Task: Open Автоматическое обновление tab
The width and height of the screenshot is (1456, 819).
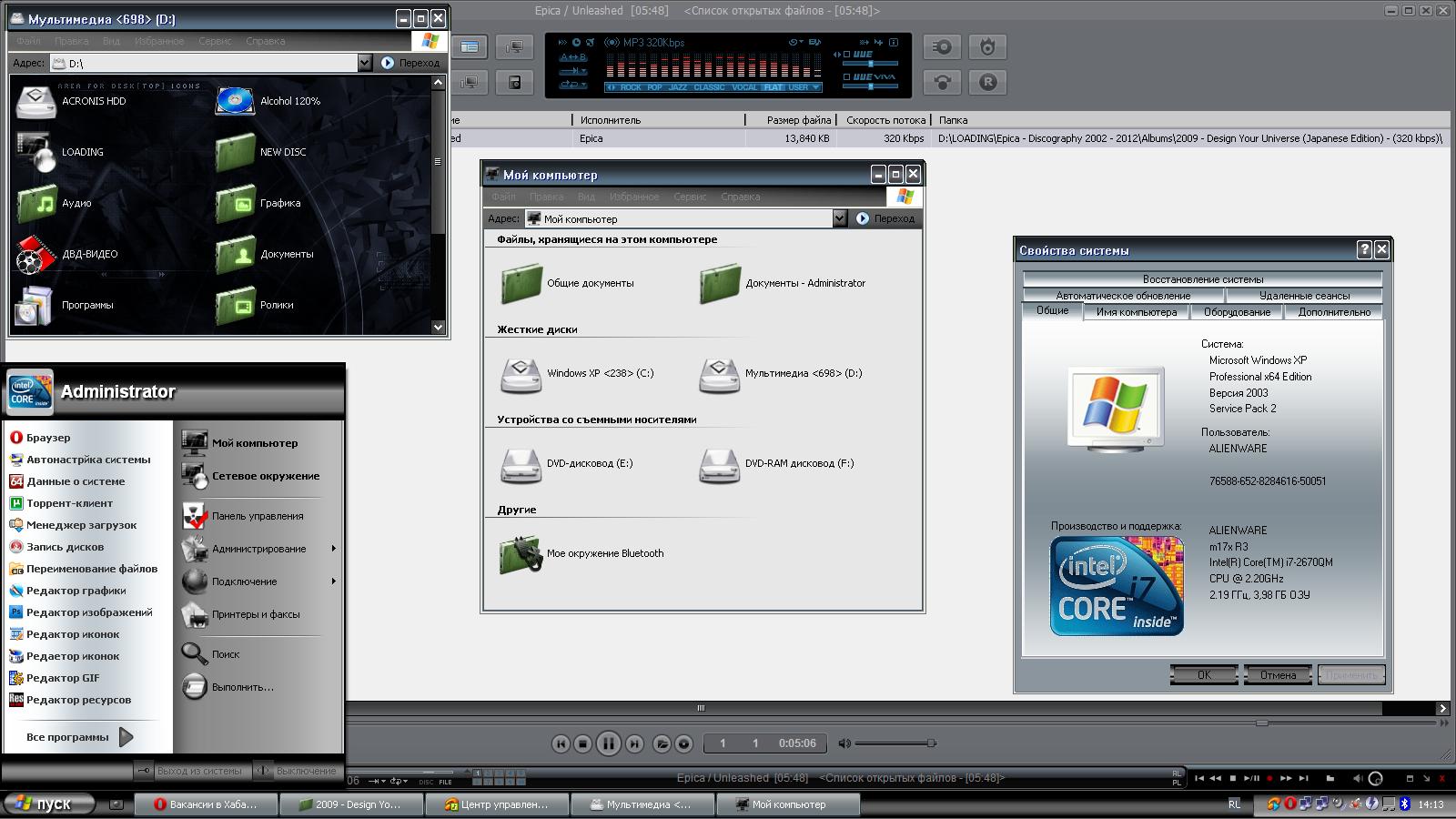Action: (x=1123, y=296)
